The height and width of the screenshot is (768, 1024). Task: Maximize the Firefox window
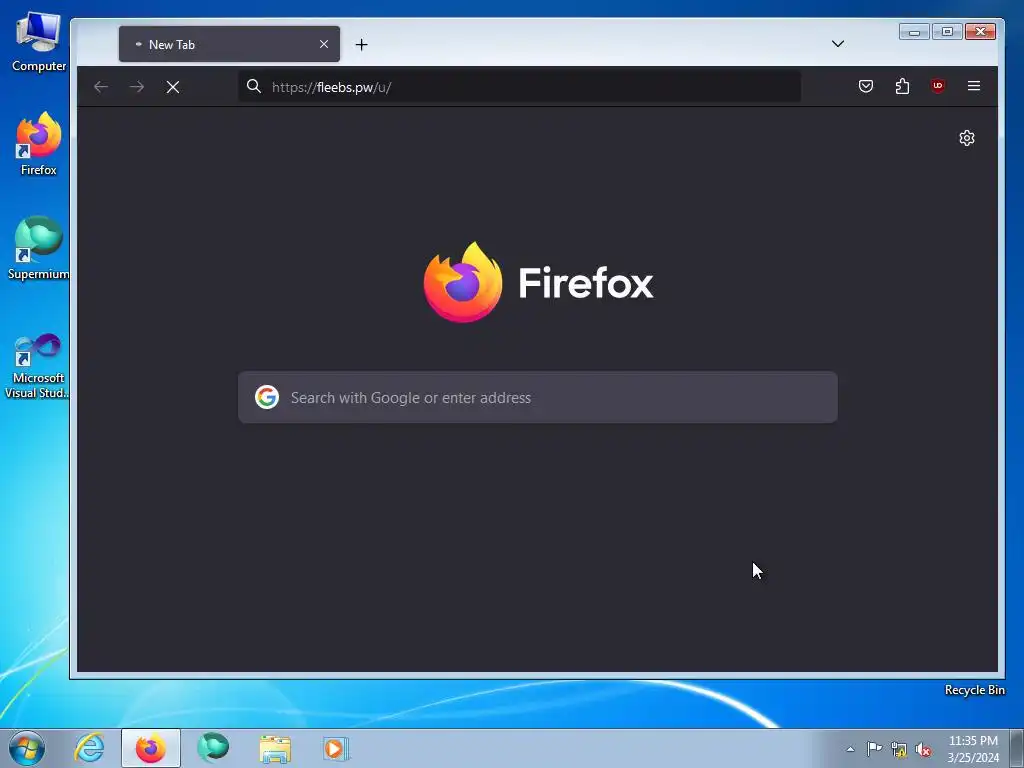(947, 31)
